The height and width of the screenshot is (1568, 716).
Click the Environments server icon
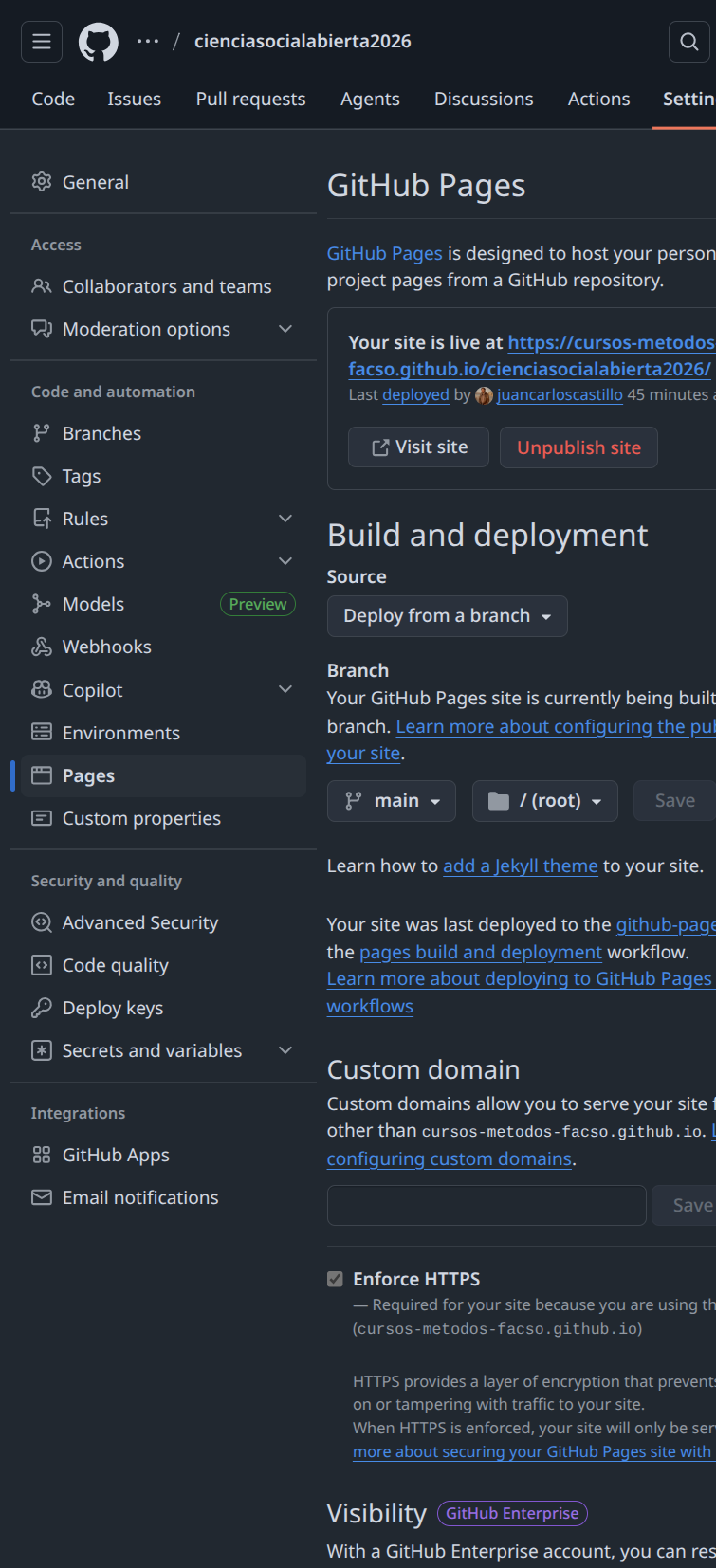42,732
